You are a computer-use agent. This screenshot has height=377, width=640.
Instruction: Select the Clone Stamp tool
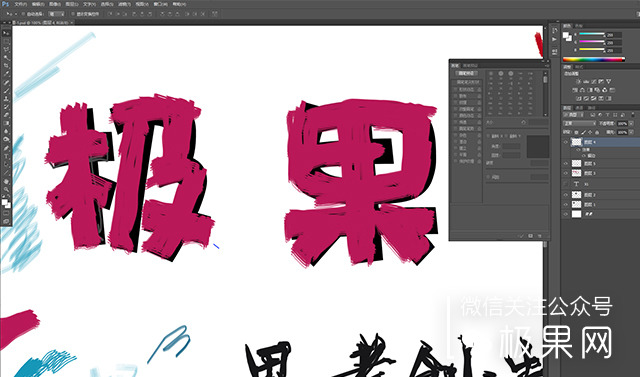pyautogui.click(x=6, y=98)
